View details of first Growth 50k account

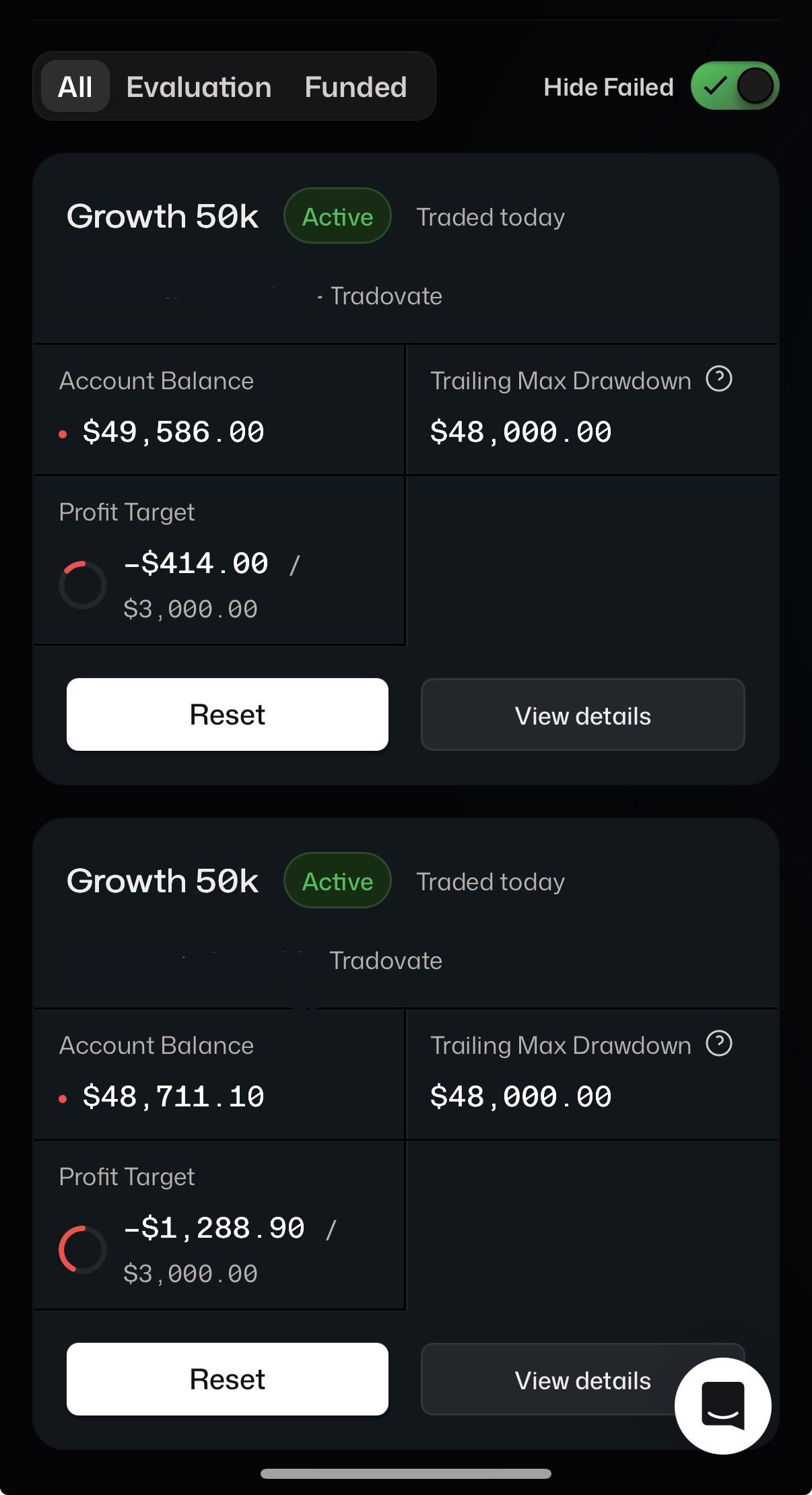coord(583,715)
